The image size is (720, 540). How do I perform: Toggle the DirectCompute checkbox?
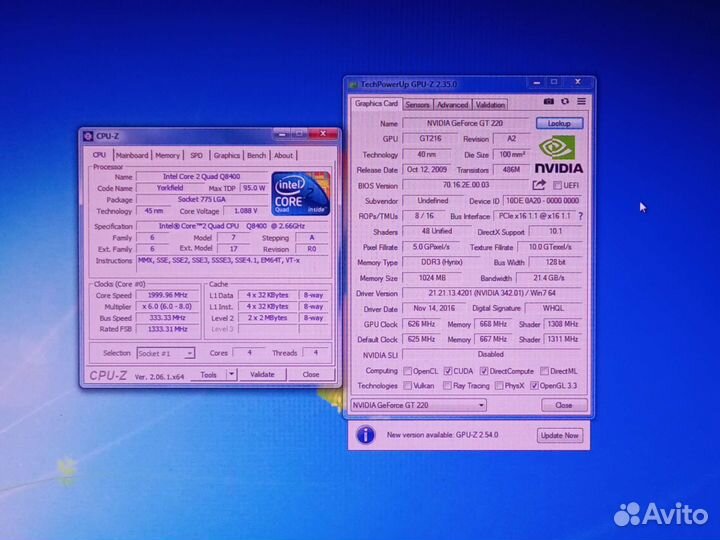pos(484,371)
